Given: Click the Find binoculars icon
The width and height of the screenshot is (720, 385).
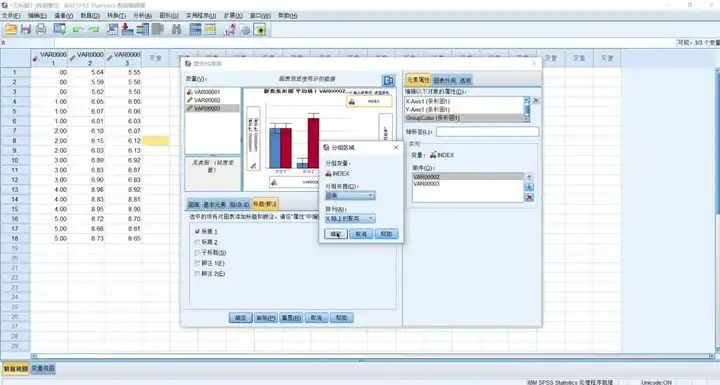Looking at the screenshot, I should 176,30.
